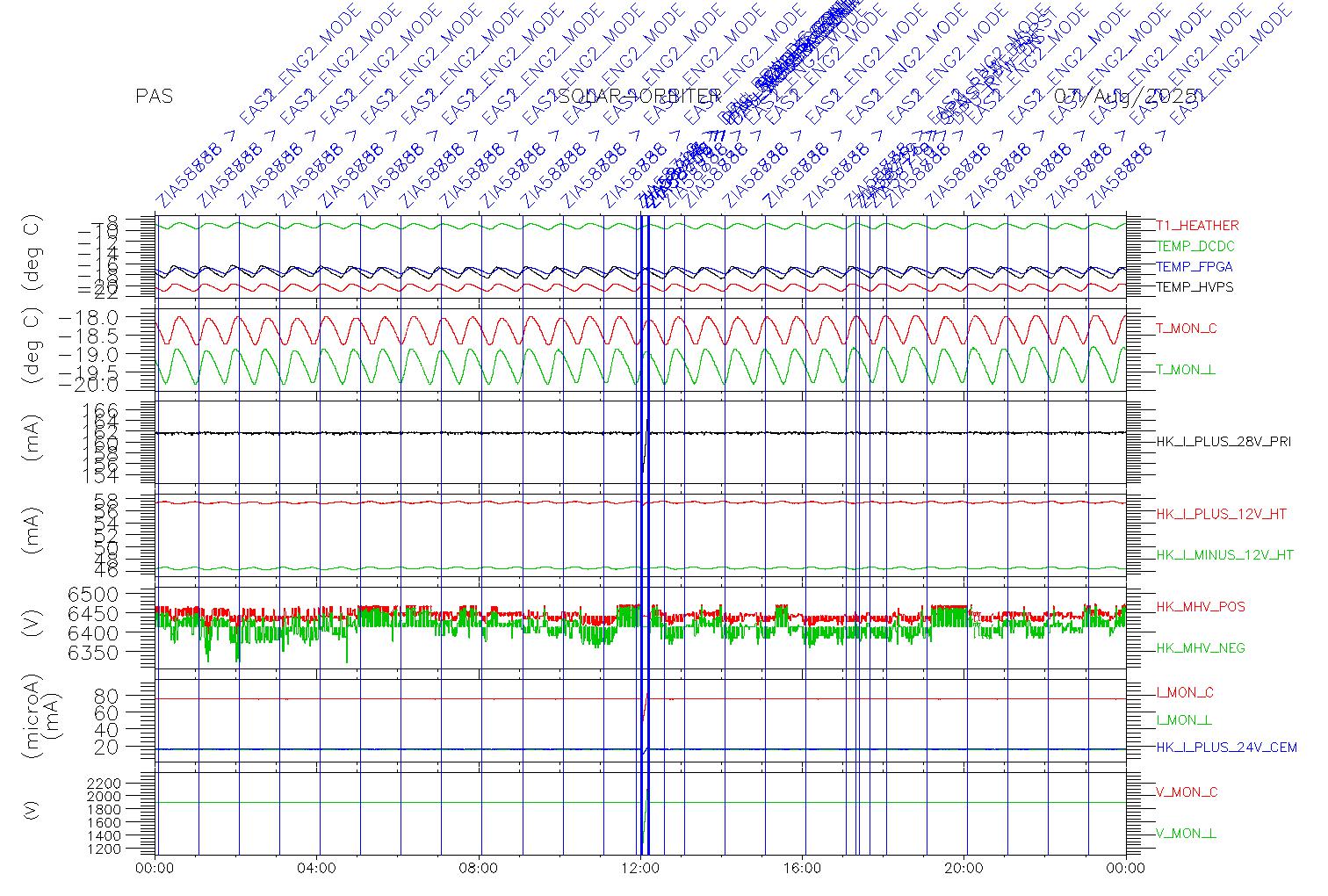Viewport: 1328px width, 896px height.
Task: Click the T1_HEATHER legend label
Action: (x=1197, y=226)
